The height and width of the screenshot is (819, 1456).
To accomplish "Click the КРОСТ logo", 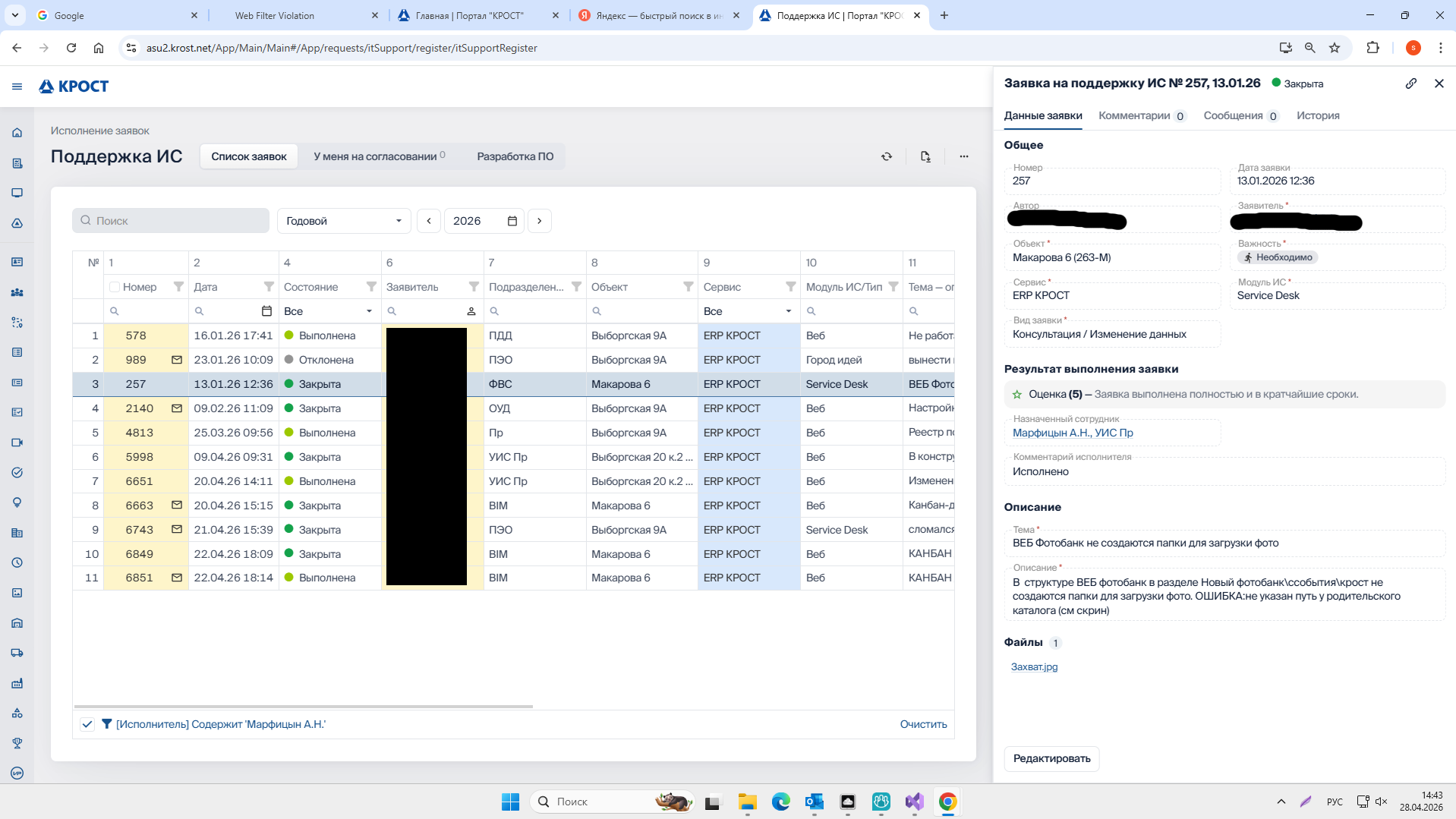I will tap(74, 87).
